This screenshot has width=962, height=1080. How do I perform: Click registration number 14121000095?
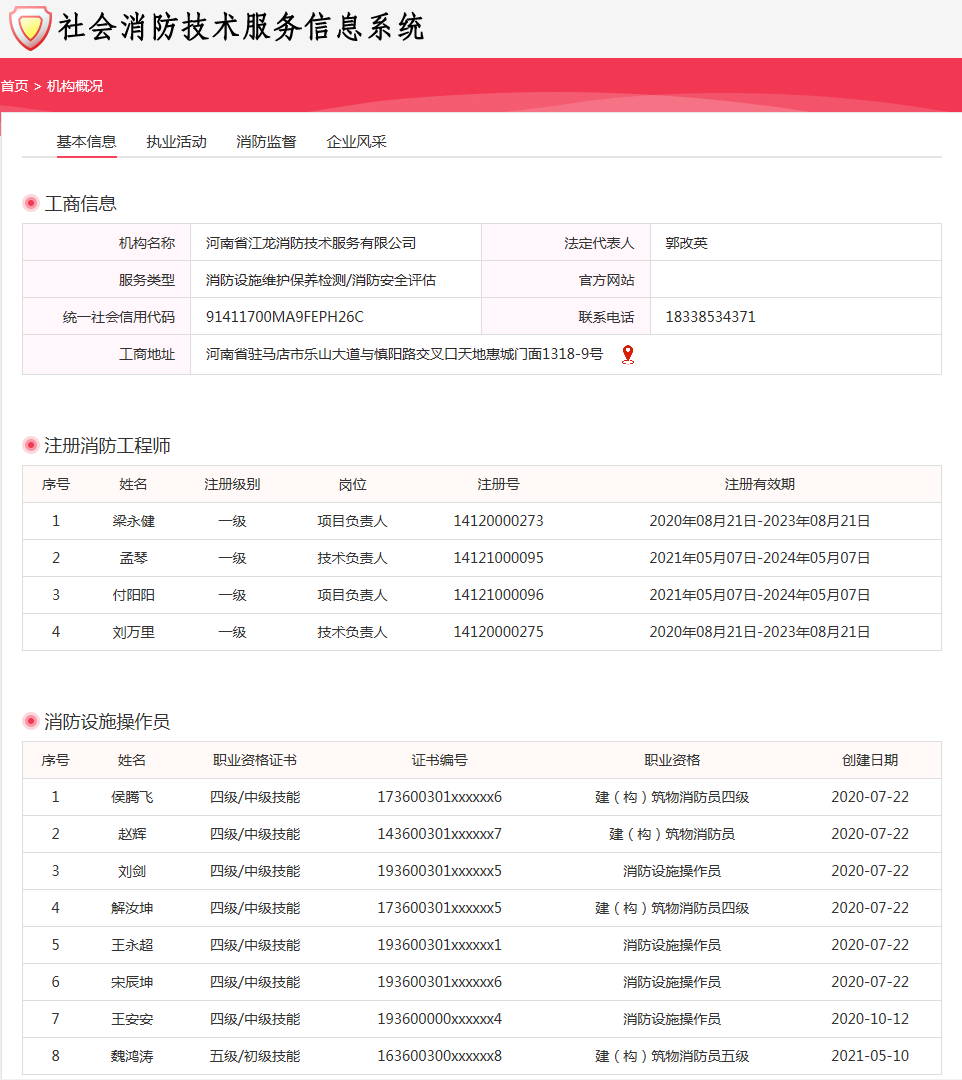498,558
